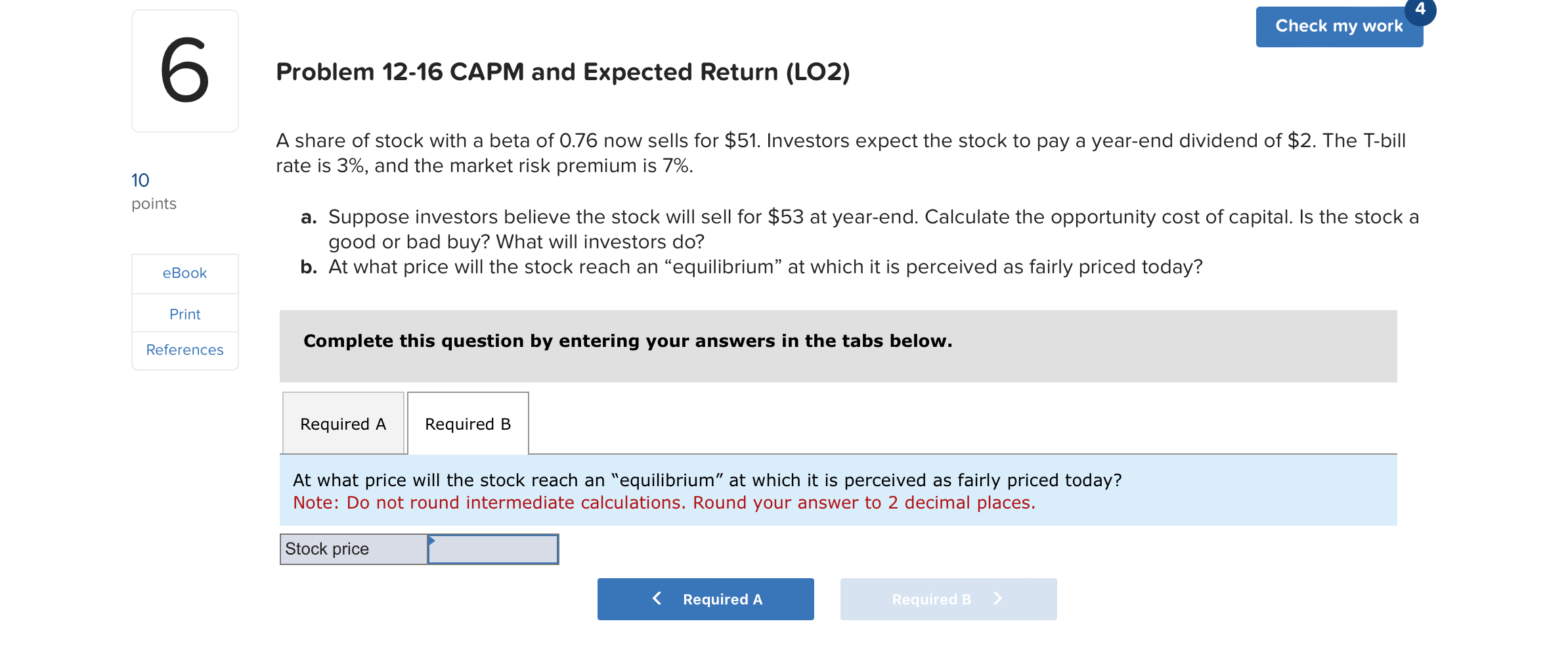Screen dimensions: 1568x659
Task: Advance using the Required B button
Action: click(947, 598)
